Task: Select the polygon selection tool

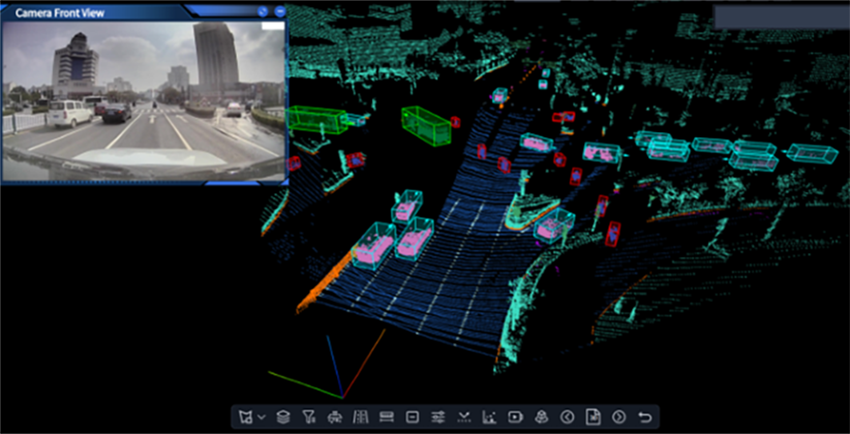Action: (x=247, y=417)
